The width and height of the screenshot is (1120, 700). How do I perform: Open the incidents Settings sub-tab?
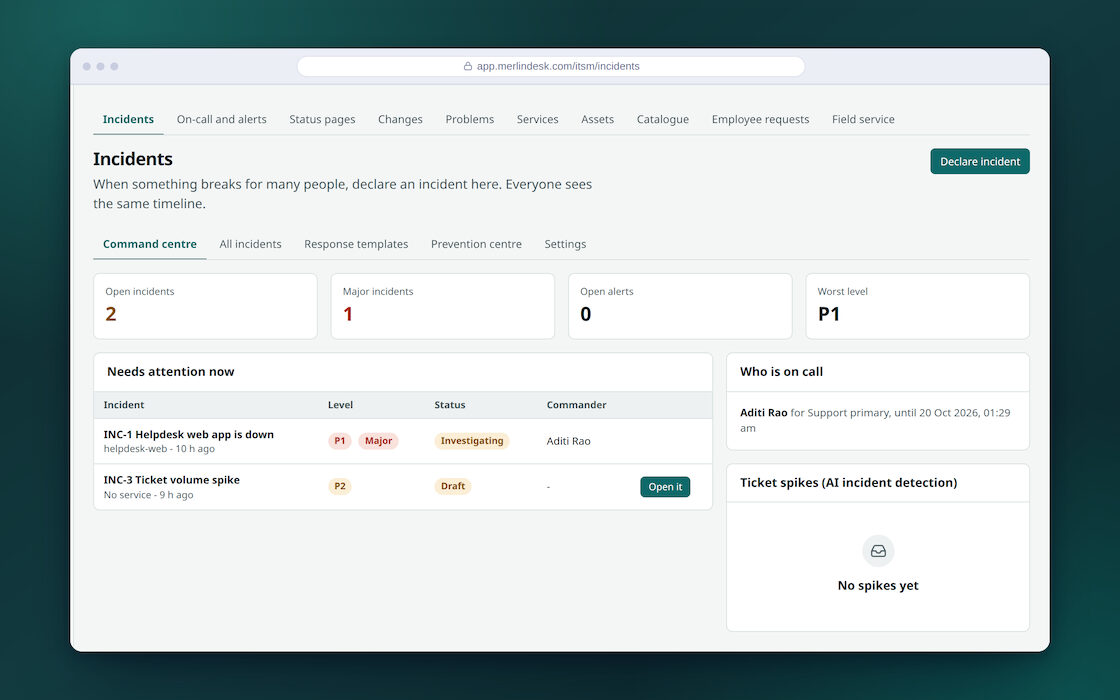click(x=565, y=244)
